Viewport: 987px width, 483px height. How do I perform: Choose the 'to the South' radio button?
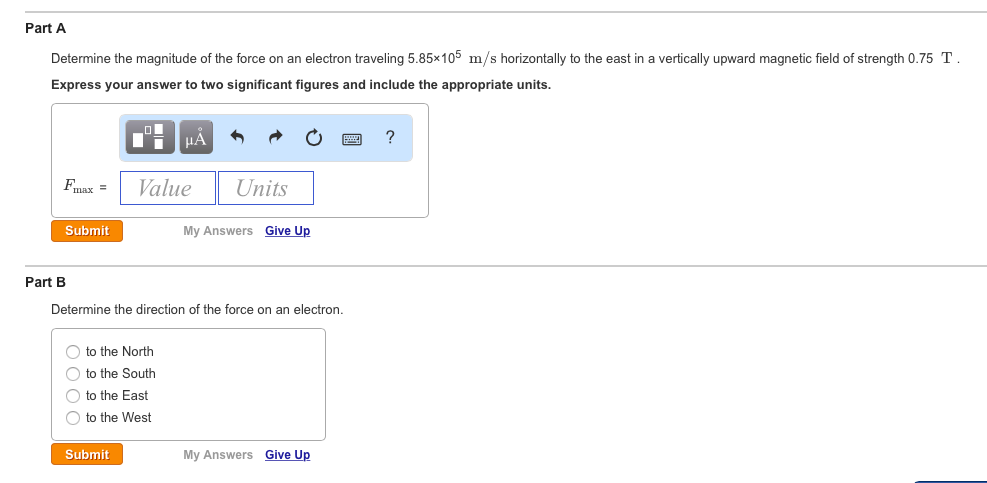[x=73, y=374]
